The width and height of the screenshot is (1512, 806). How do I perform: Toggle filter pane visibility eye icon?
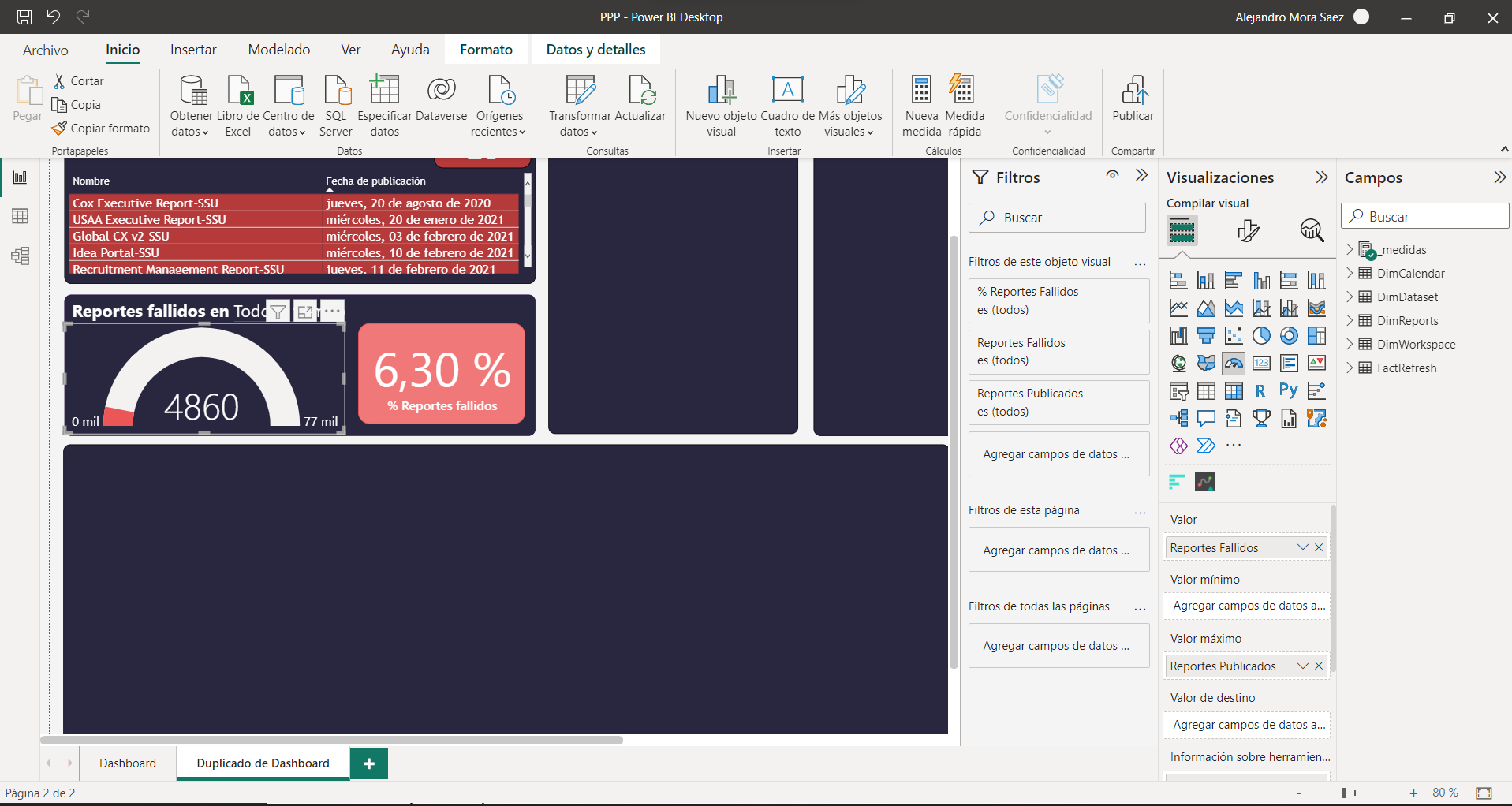[1112, 175]
